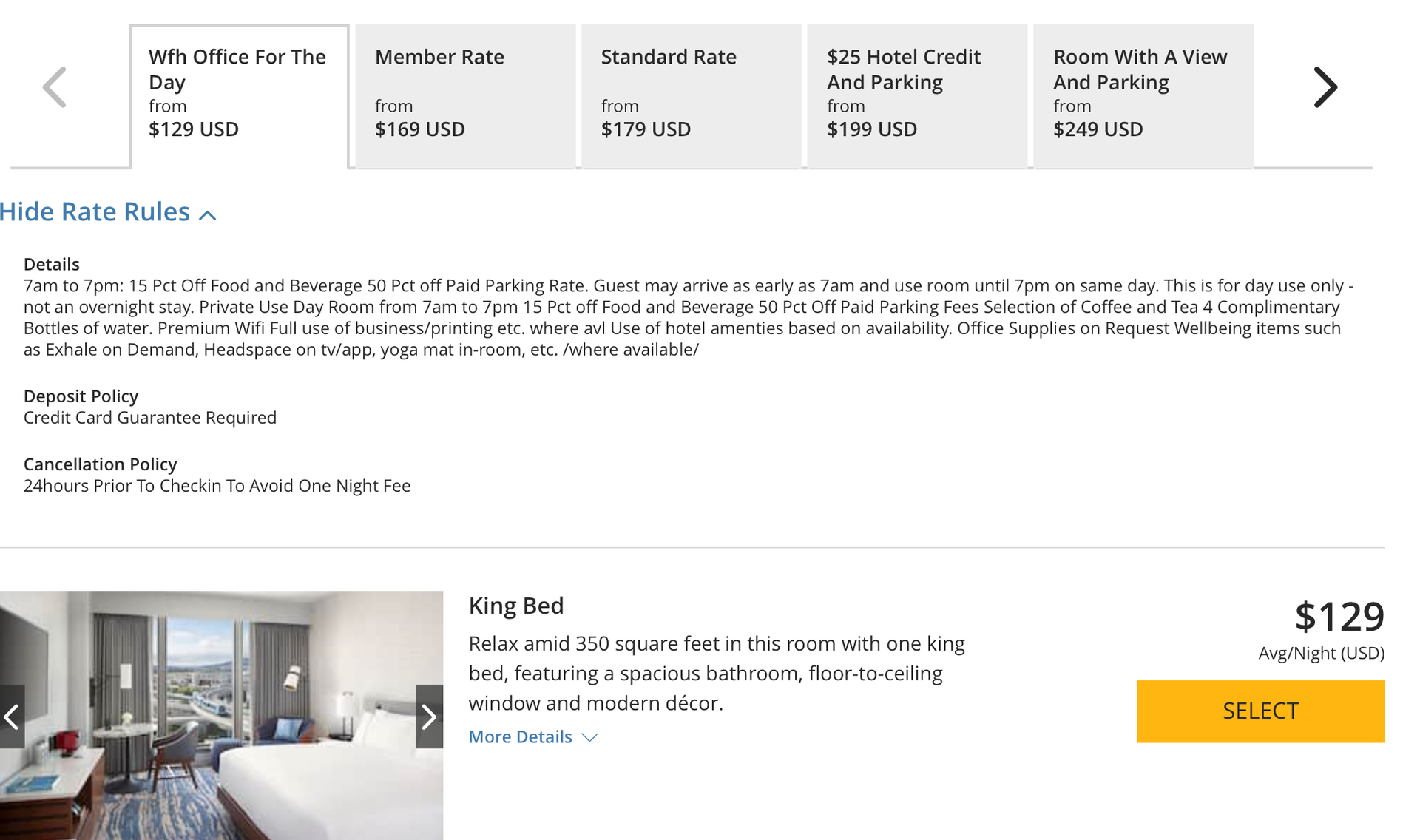Click the Details heading in rate rules
1420x840 pixels.
(52, 265)
